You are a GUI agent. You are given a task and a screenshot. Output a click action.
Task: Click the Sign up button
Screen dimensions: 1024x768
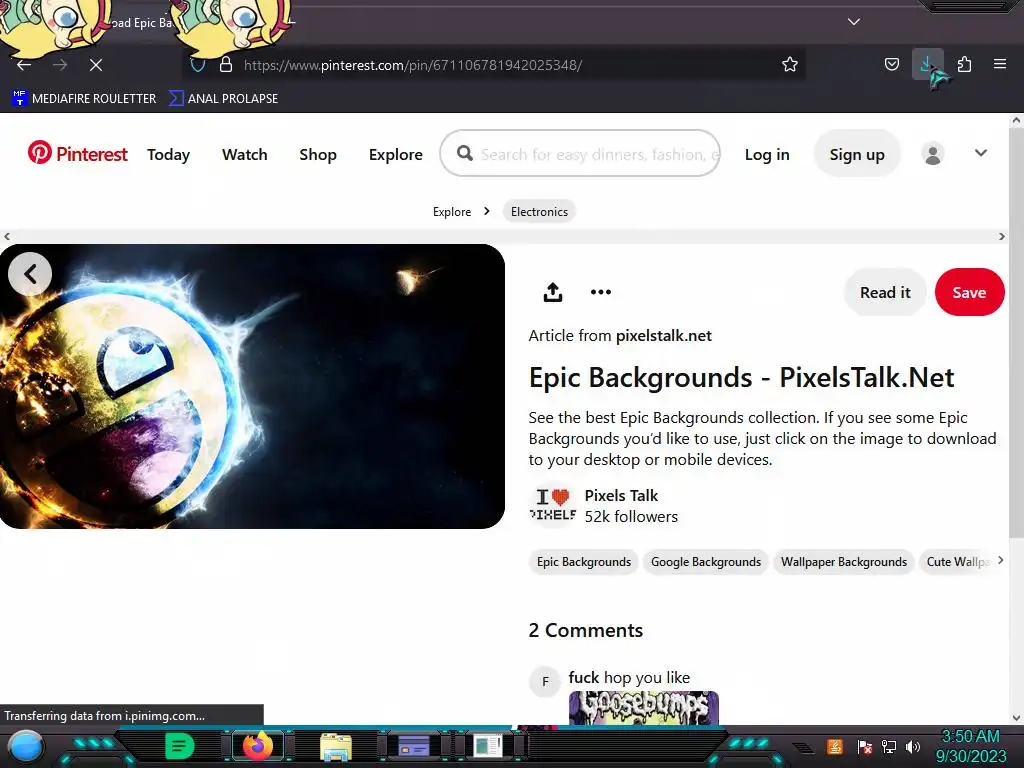857,154
